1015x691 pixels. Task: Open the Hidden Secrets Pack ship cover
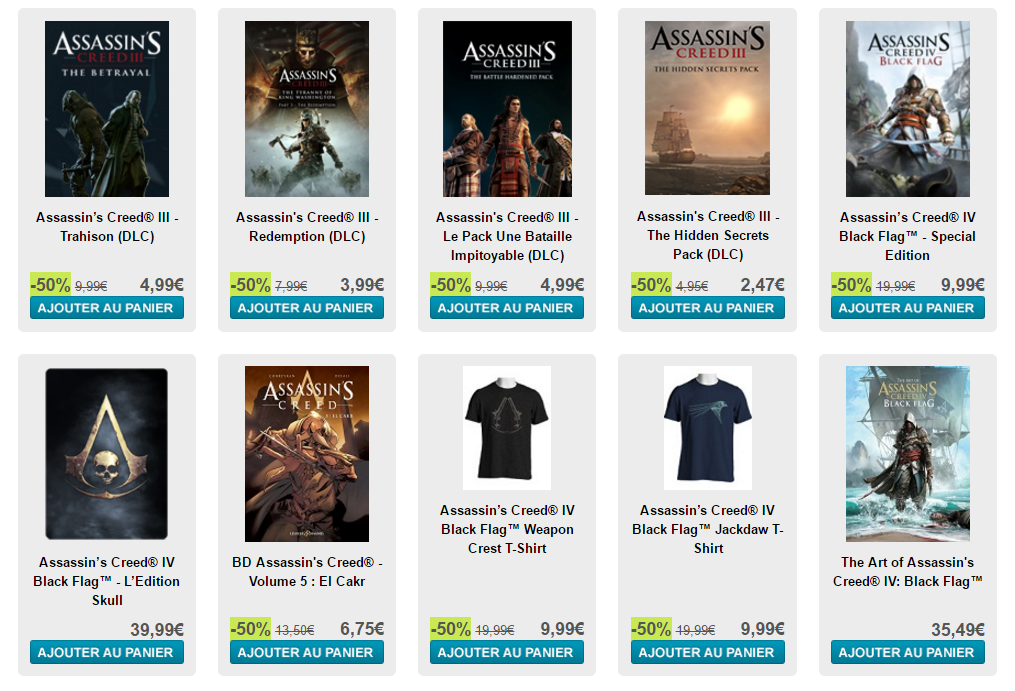708,108
